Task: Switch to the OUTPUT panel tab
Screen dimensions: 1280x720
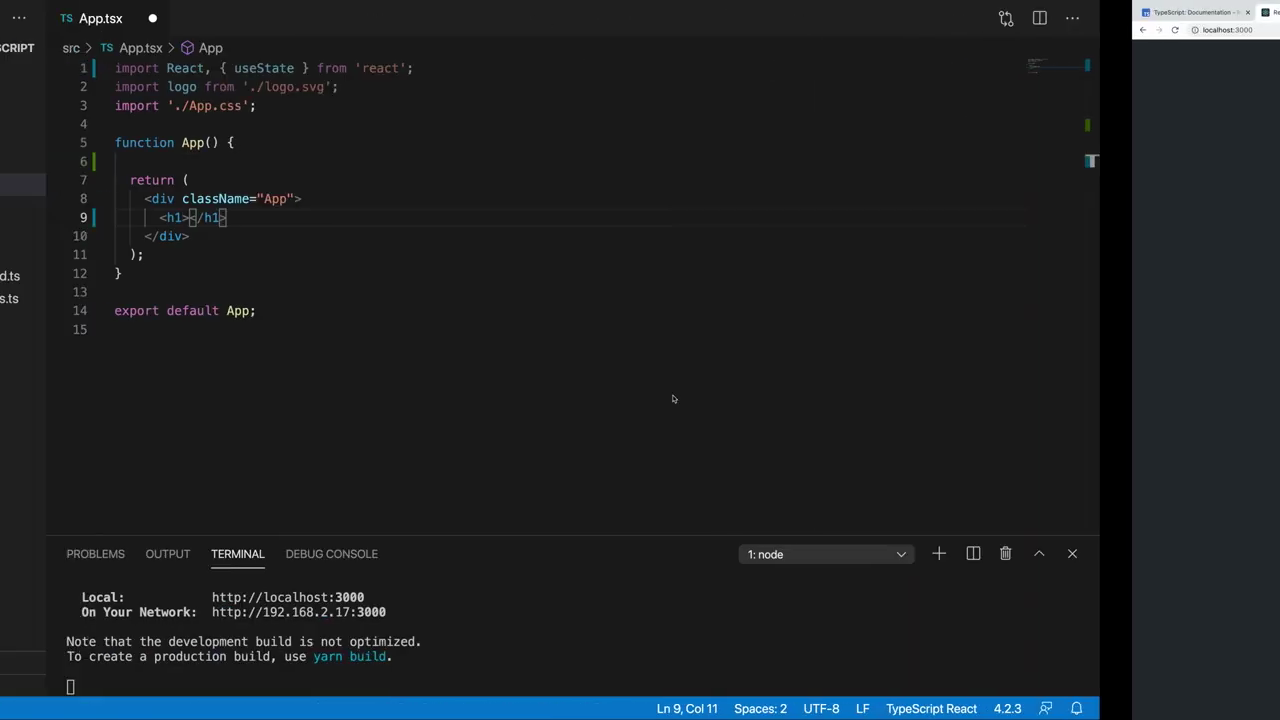Action: point(168,554)
